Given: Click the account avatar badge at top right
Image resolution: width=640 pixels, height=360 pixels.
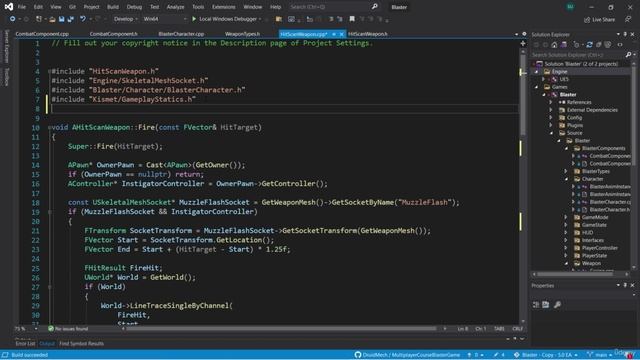Looking at the screenshot, I should [x=570, y=7].
